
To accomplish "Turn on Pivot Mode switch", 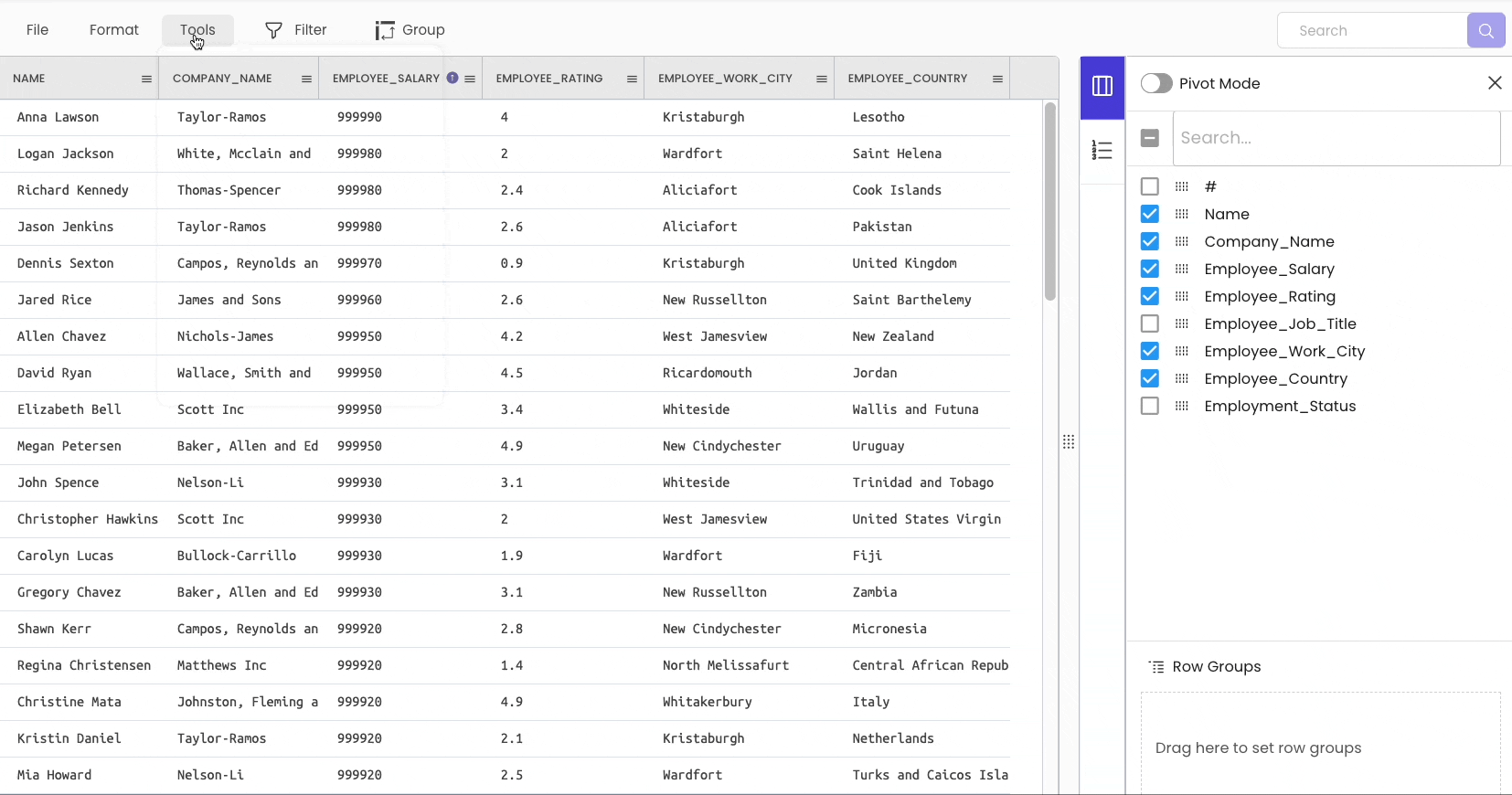I will (1156, 83).
